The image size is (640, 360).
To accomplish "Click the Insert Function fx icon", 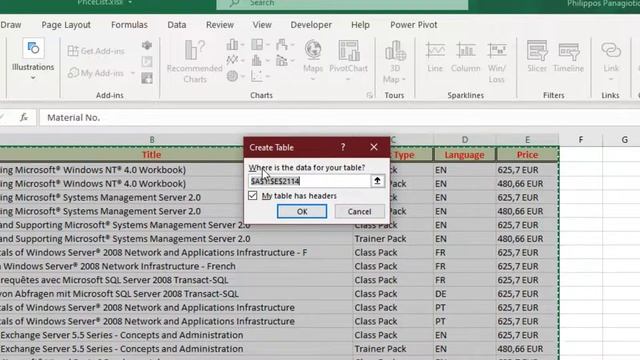I will 24,118.
